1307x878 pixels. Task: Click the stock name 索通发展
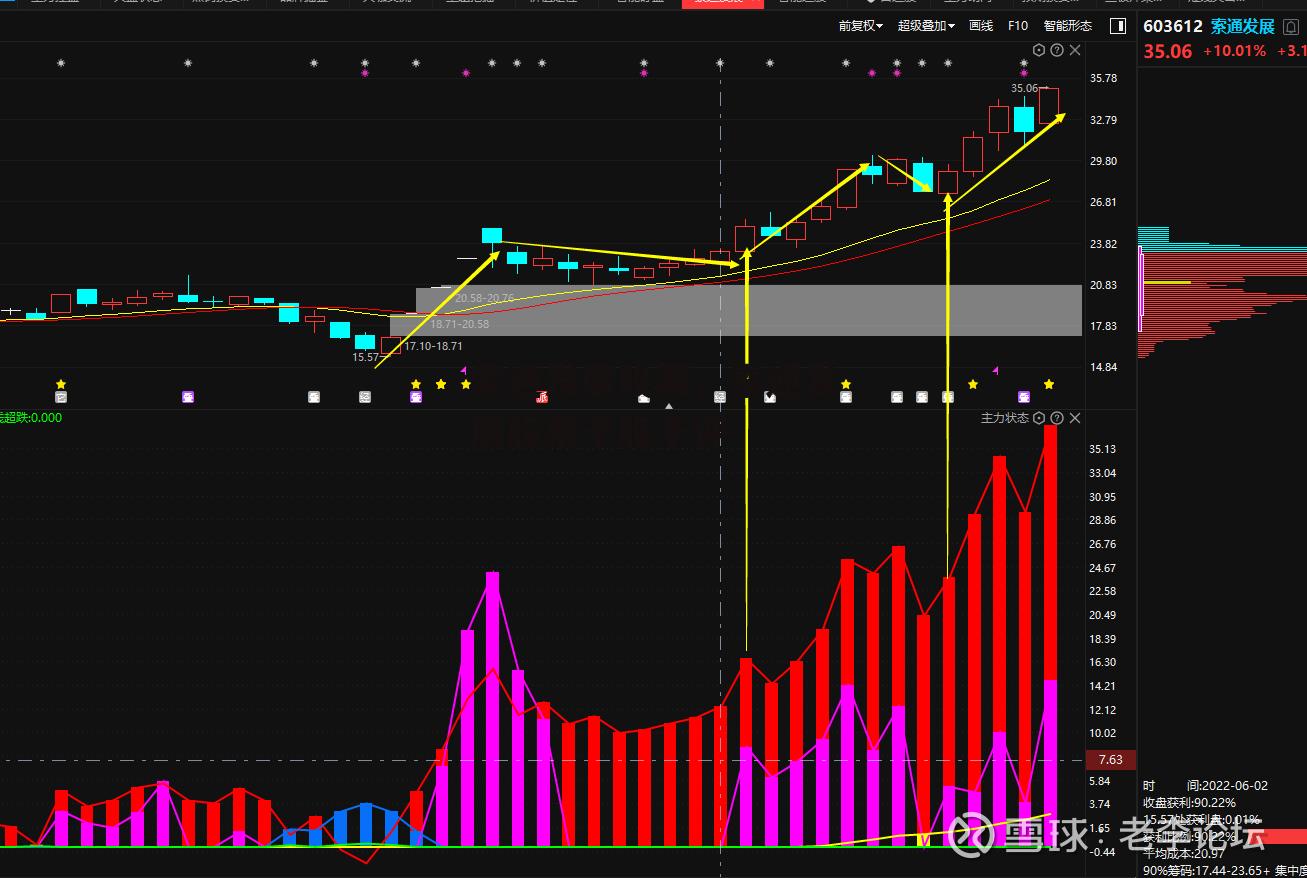point(1243,27)
